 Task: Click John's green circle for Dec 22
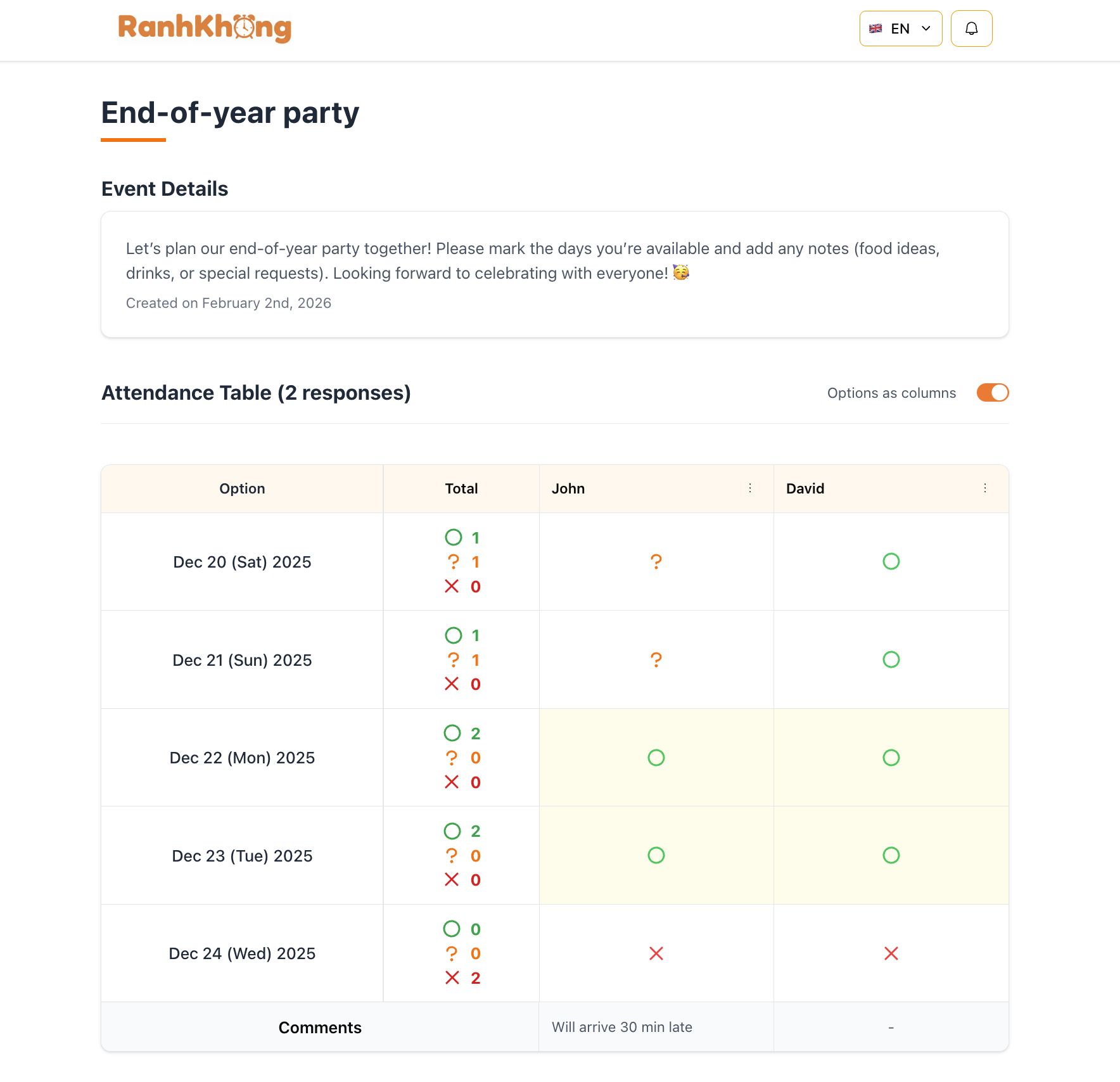[x=656, y=757]
